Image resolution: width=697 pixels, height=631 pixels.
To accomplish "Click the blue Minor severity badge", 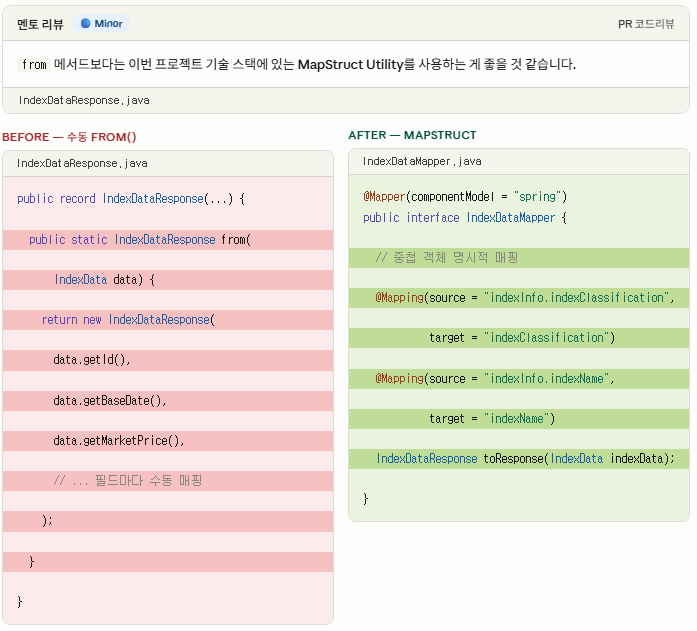I will [x=101, y=24].
